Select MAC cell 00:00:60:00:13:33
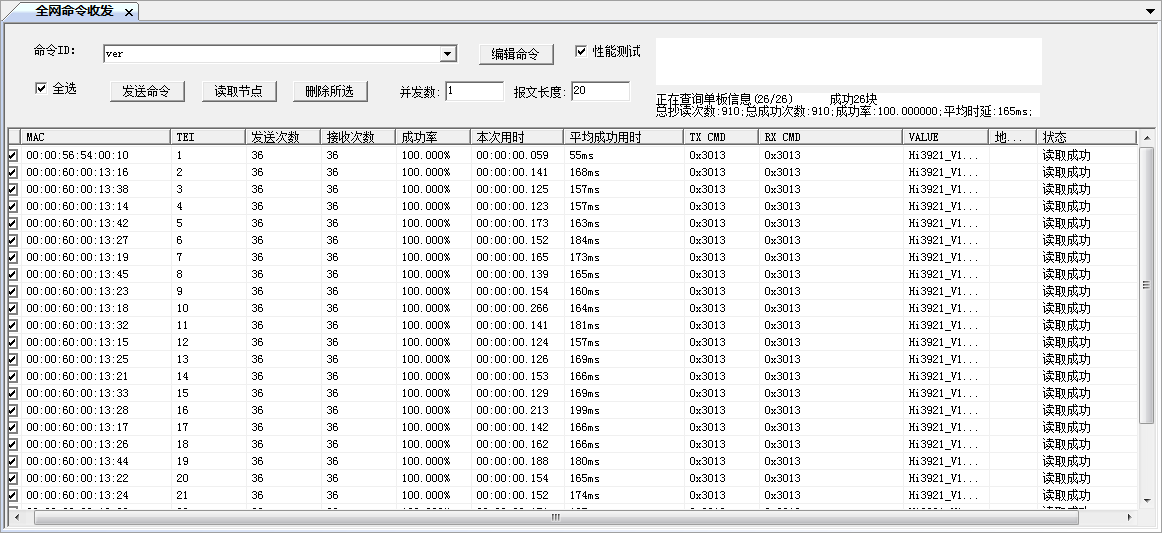 (77, 394)
